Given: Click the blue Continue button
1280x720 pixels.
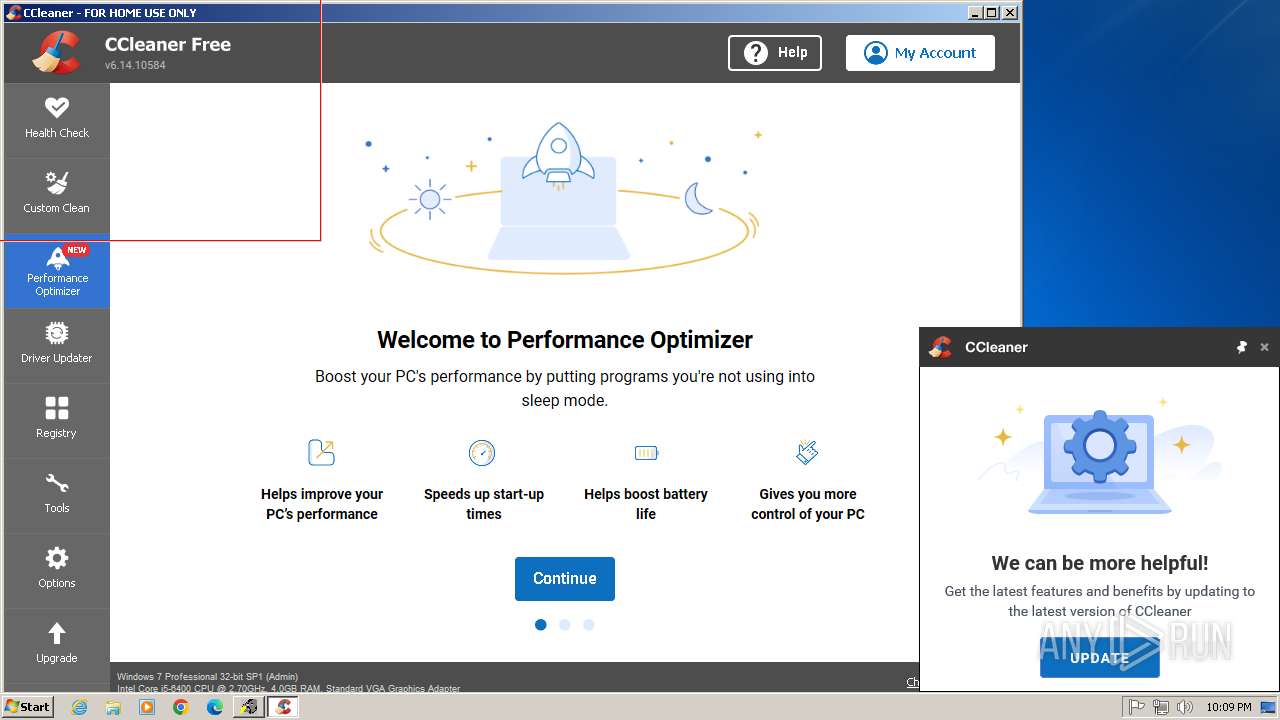Looking at the screenshot, I should (x=565, y=579).
